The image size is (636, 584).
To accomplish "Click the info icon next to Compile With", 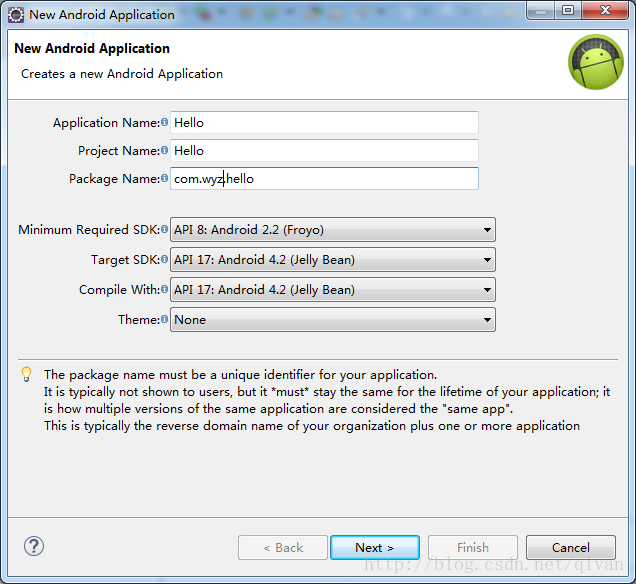I will tap(164, 289).
